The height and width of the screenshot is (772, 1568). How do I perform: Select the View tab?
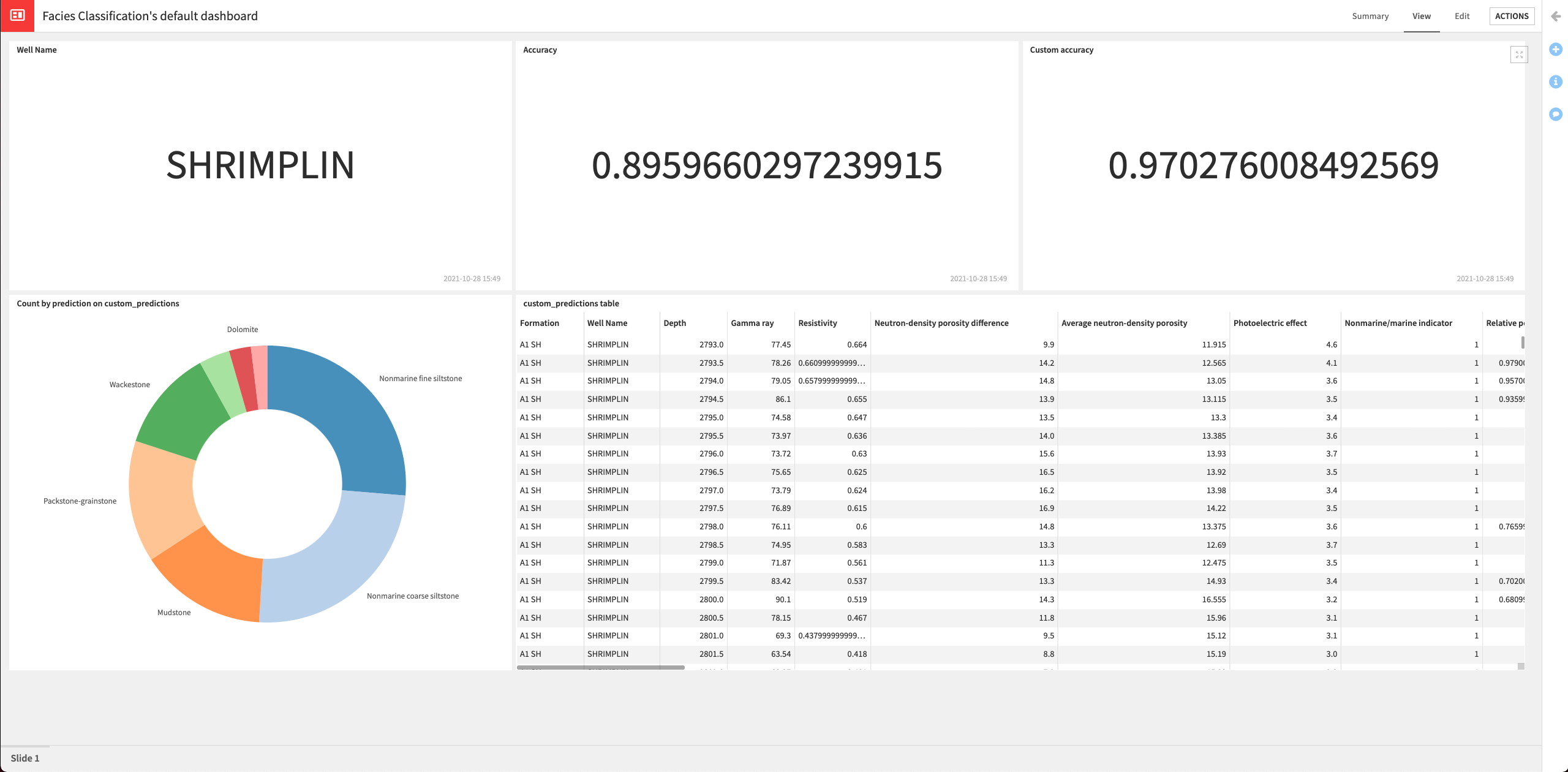click(x=1421, y=16)
